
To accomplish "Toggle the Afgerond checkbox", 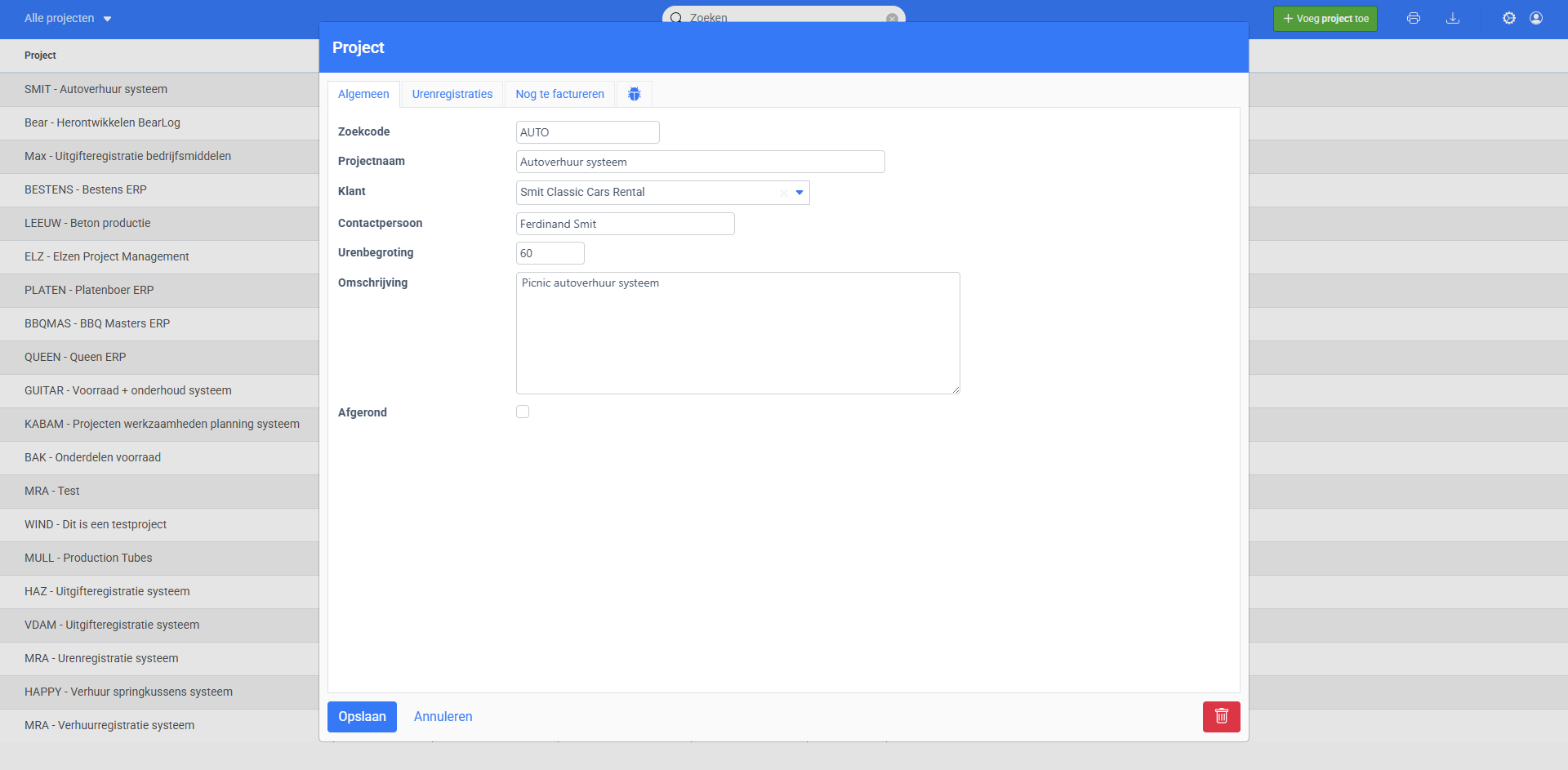I will (523, 412).
